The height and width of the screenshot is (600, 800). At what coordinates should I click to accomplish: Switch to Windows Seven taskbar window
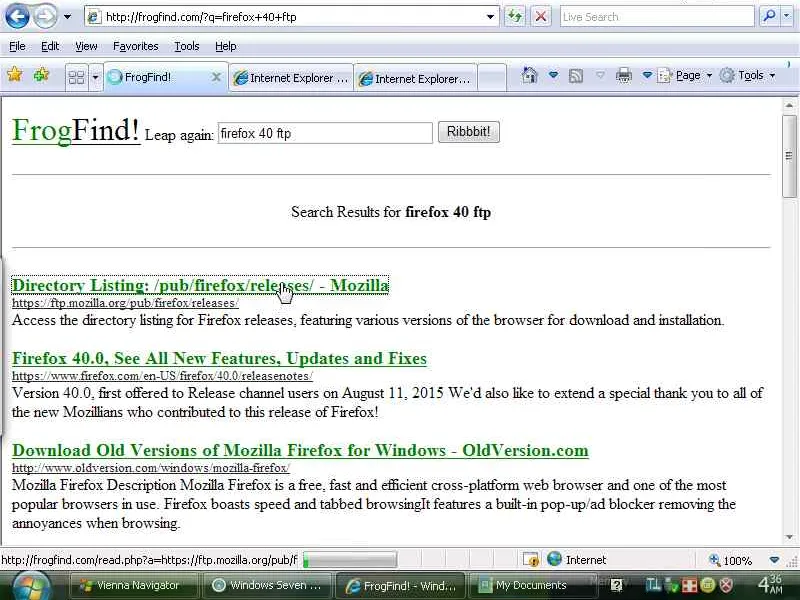(x=267, y=586)
